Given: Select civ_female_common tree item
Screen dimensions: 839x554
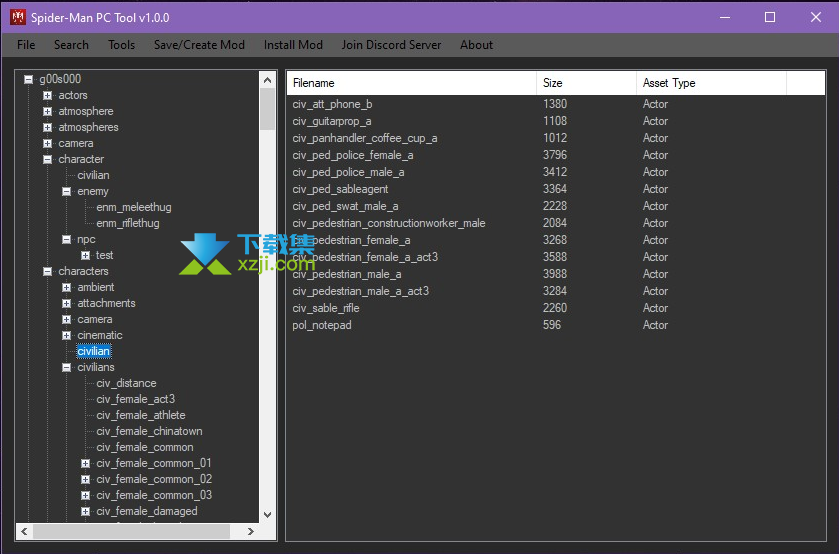Looking at the screenshot, I should coord(145,447).
